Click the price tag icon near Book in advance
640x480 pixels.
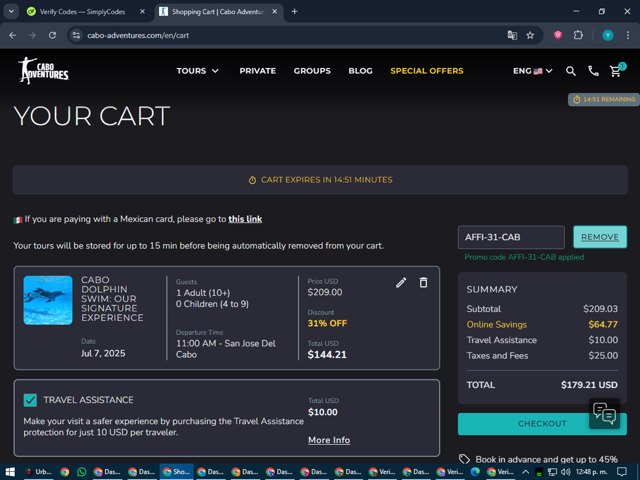pyautogui.click(x=464, y=459)
